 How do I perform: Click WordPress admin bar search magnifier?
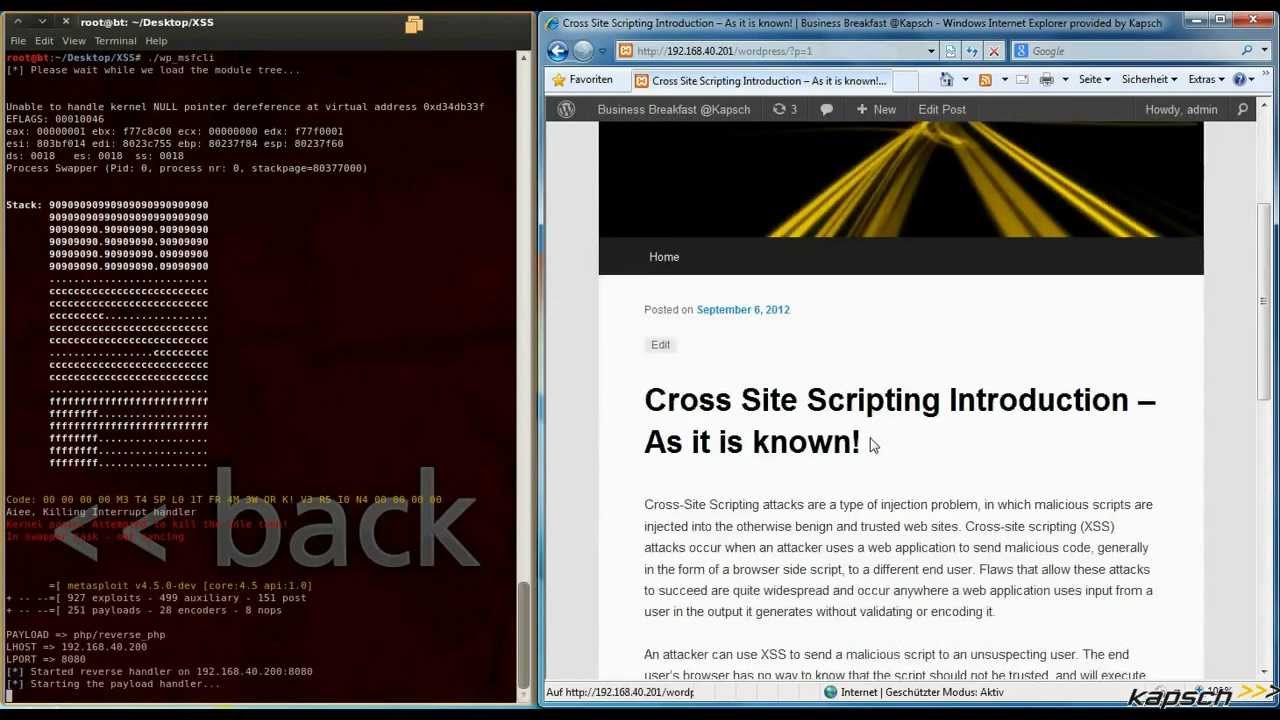point(1242,110)
